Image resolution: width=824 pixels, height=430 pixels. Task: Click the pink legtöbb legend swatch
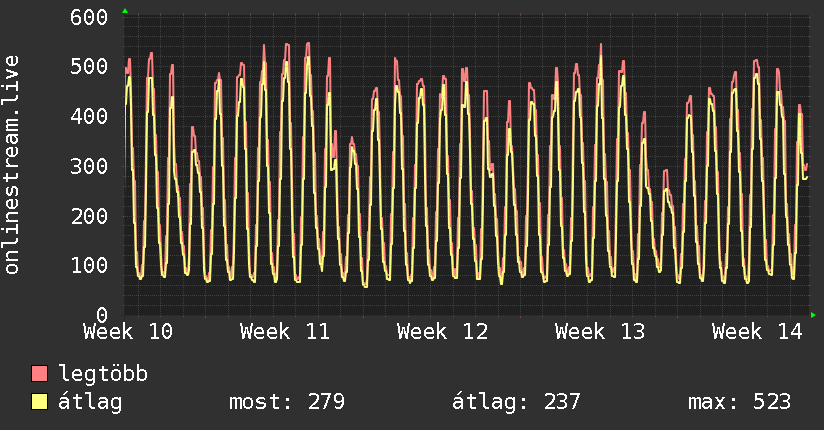click(39, 373)
